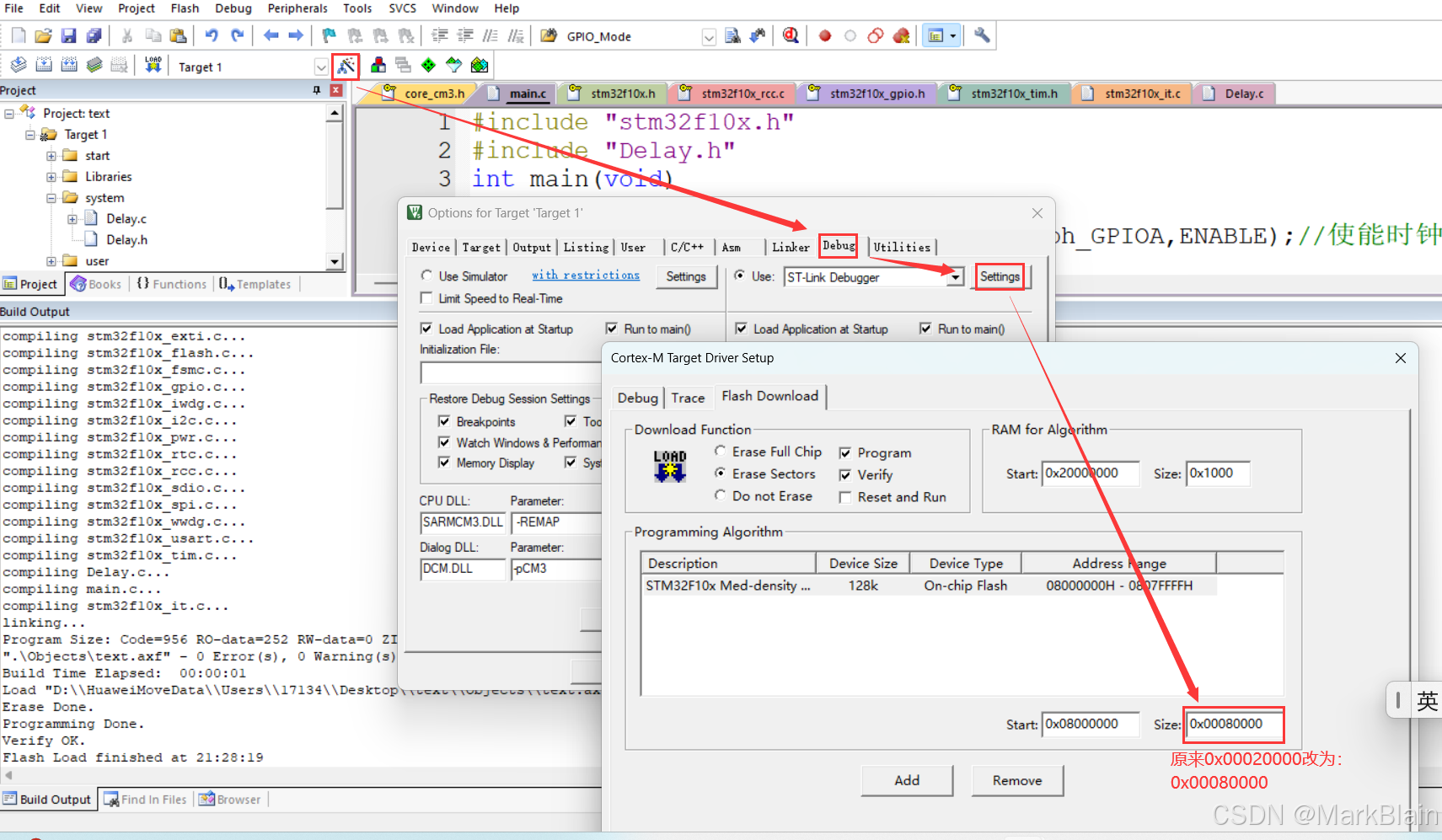
Task: Enable the Reset and Run checkbox
Action: tap(845, 496)
